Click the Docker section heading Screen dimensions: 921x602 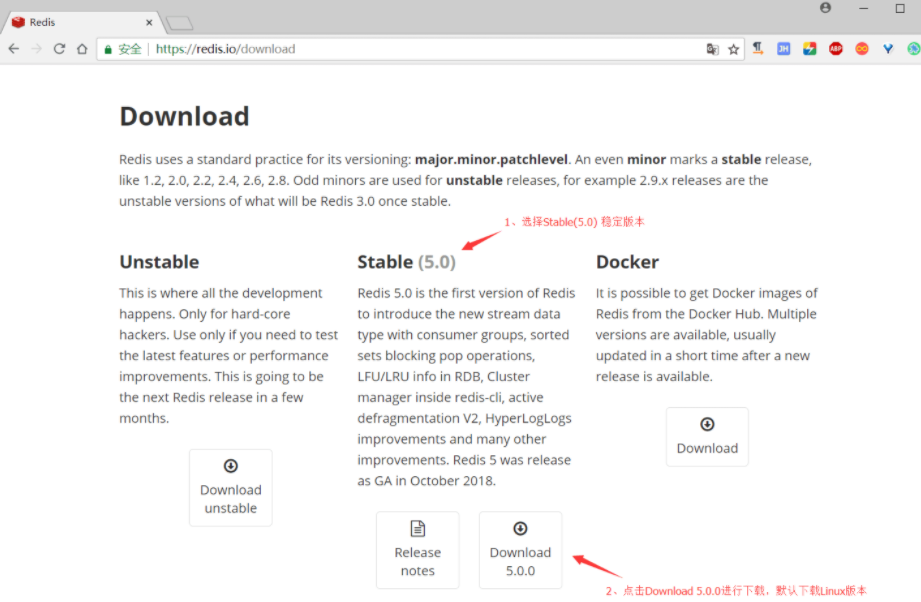(x=627, y=262)
